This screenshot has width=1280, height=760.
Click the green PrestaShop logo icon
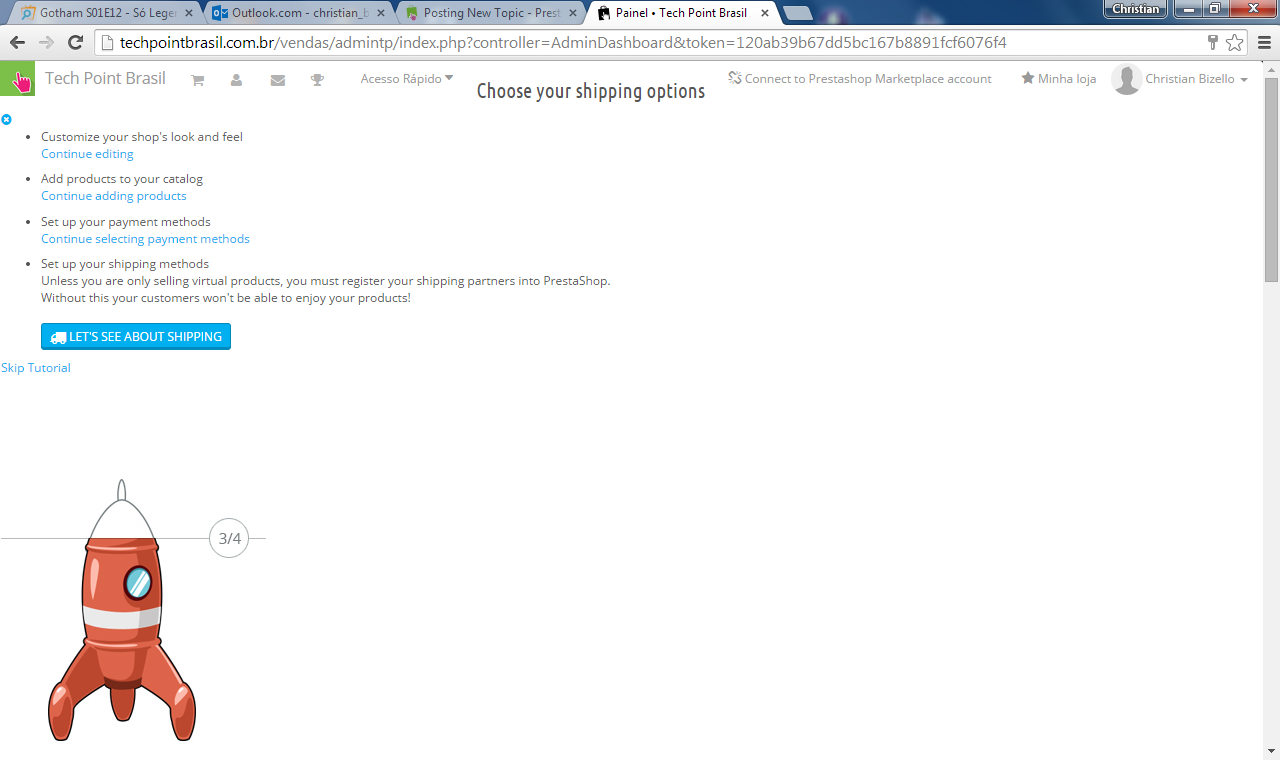tap(17, 79)
